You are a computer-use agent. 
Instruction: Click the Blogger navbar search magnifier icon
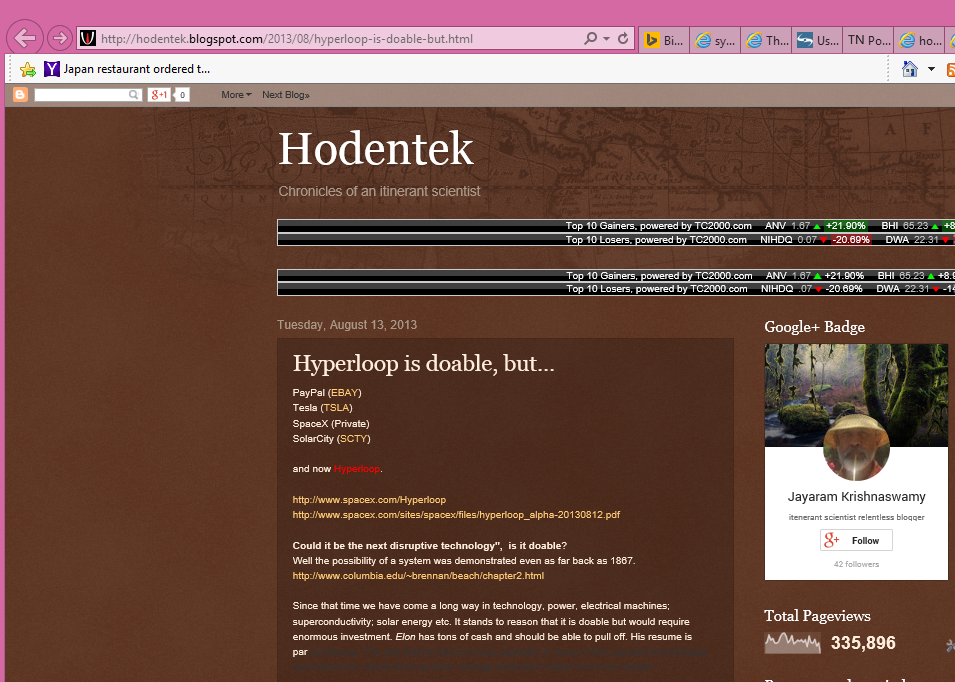(134, 94)
